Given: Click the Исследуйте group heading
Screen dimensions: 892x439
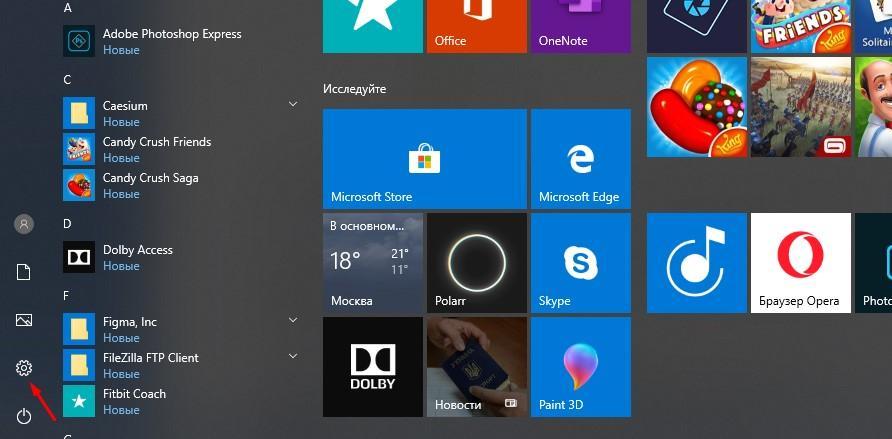Looking at the screenshot, I should pyautogui.click(x=354, y=89).
